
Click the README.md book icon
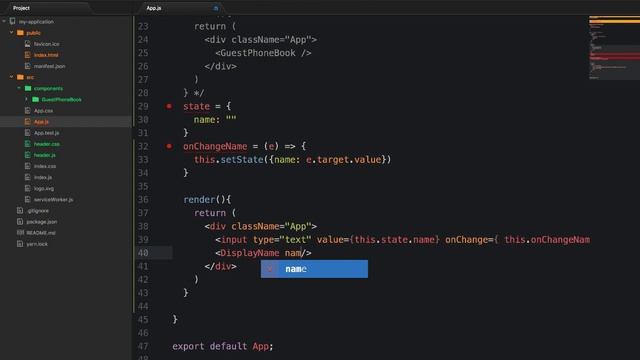coord(20,233)
